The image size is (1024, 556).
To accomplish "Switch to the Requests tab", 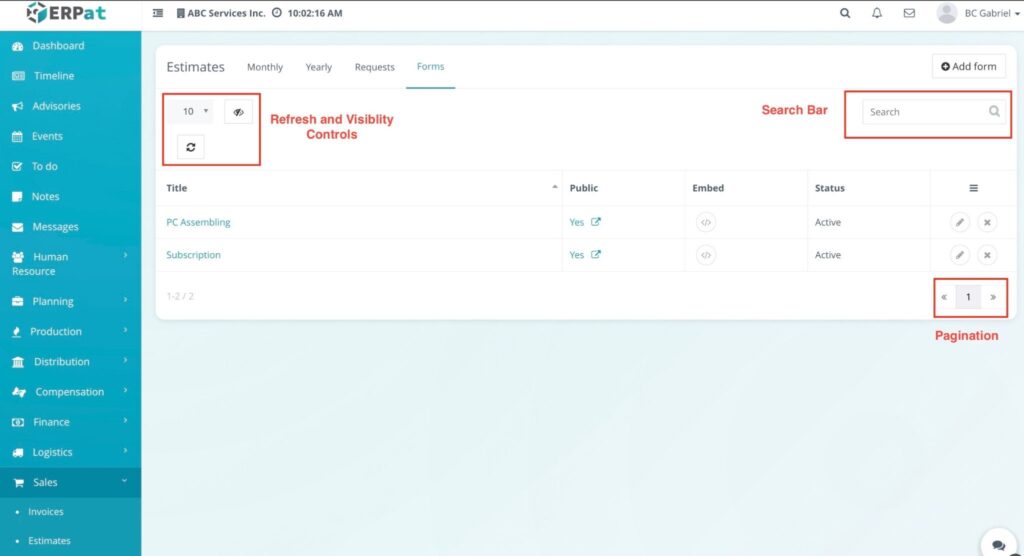I will tap(374, 67).
